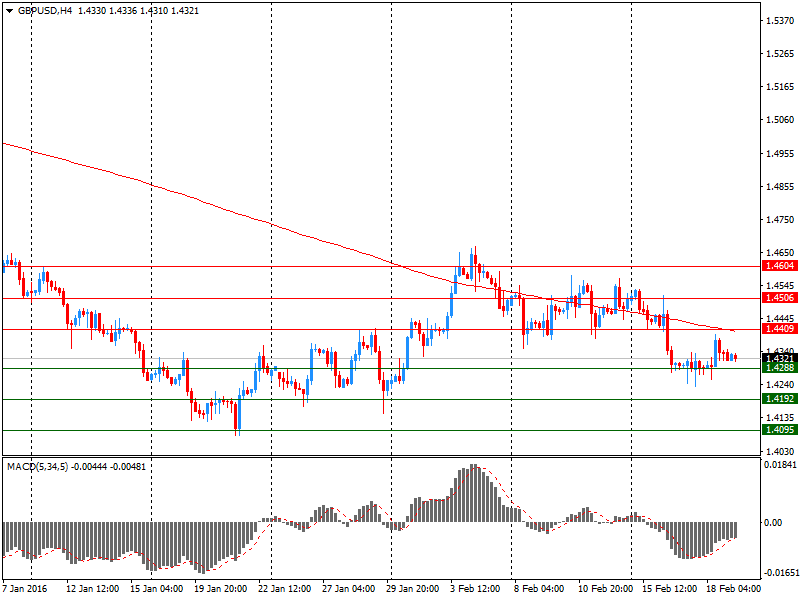Click the 10 Feb 20:00 time label
Viewport: 800px width, 600px height.
(x=605, y=588)
